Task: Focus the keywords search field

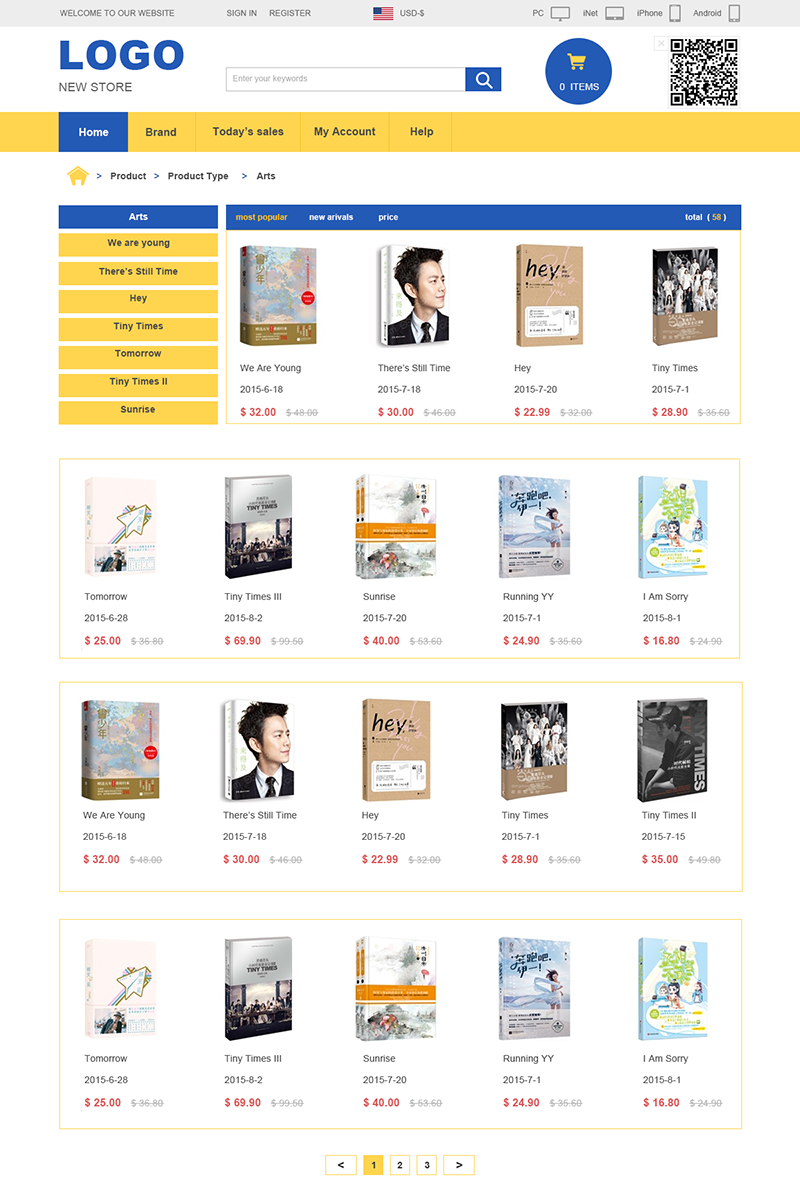Action: [345, 79]
